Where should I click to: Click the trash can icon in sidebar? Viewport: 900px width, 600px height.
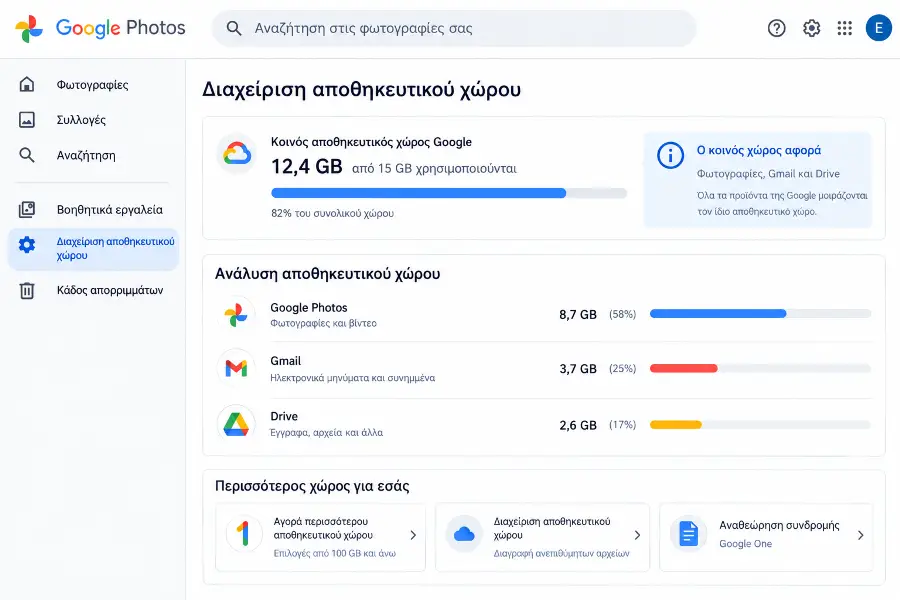[27, 291]
